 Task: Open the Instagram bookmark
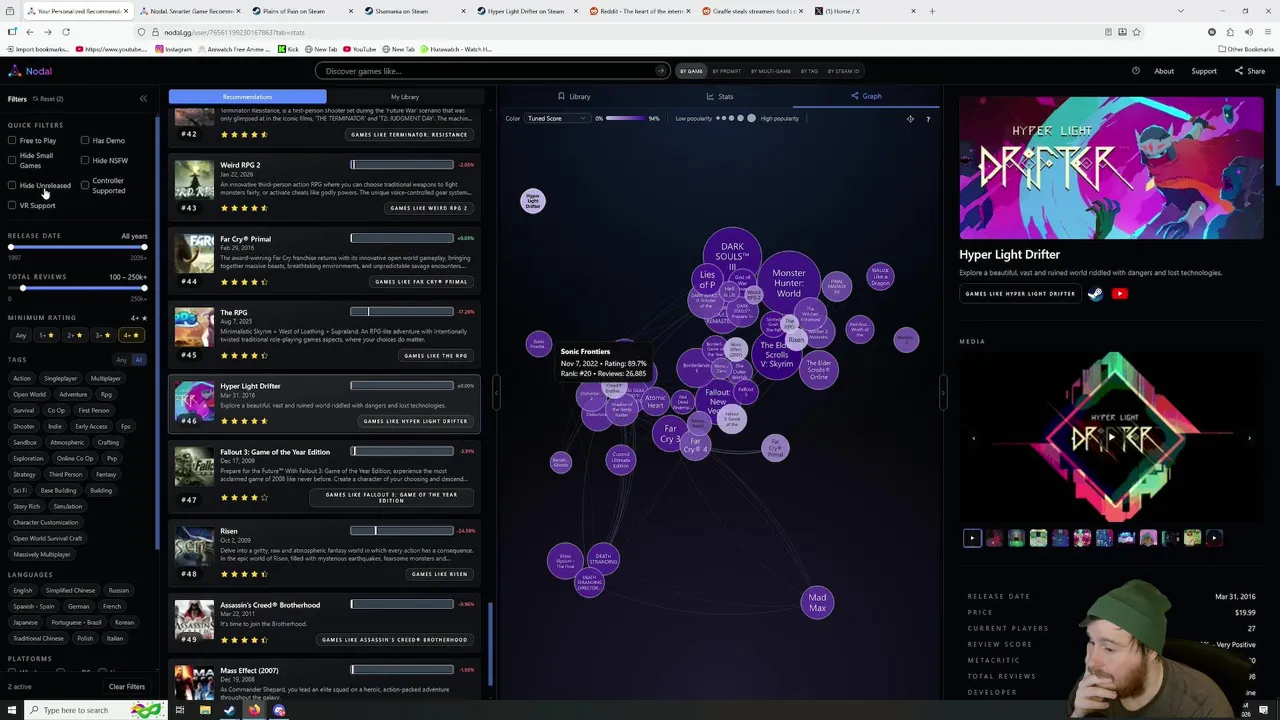(174, 49)
